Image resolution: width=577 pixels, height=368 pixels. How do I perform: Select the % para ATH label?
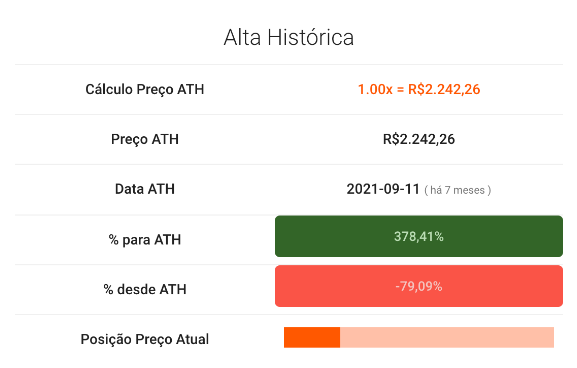[145, 240]
